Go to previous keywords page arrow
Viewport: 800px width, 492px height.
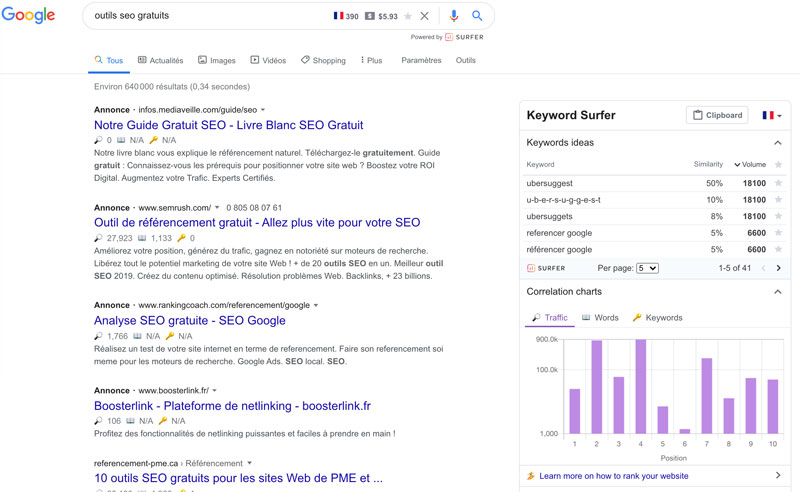763,268
